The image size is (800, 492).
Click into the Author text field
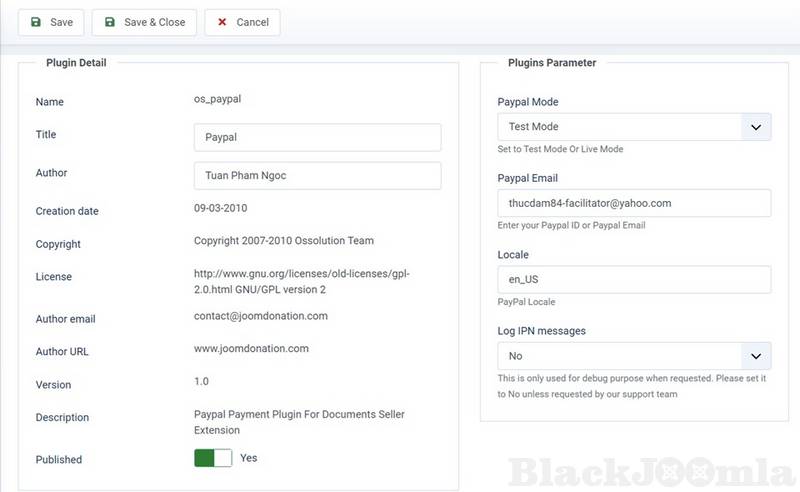[x=317, y=175]
